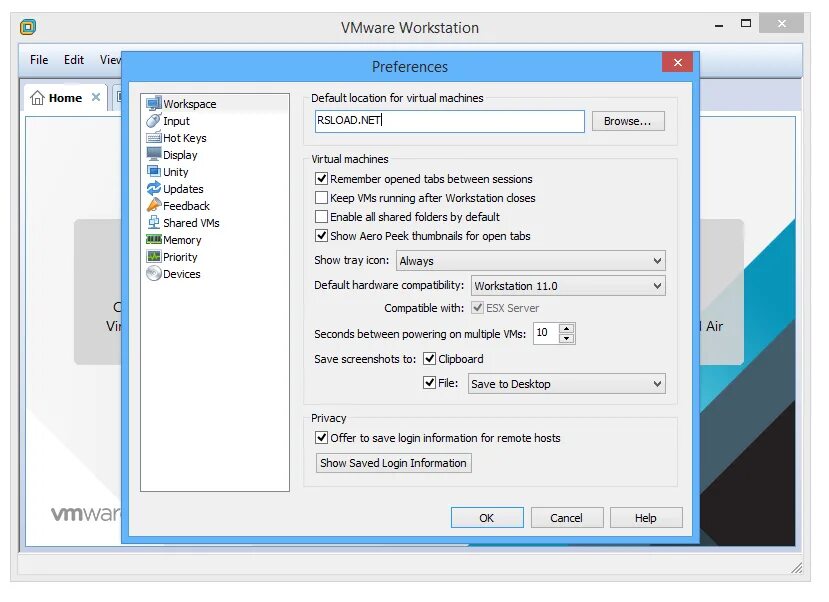
Task: Open the Save to Desktop dropdown
Action: [566, 384]
